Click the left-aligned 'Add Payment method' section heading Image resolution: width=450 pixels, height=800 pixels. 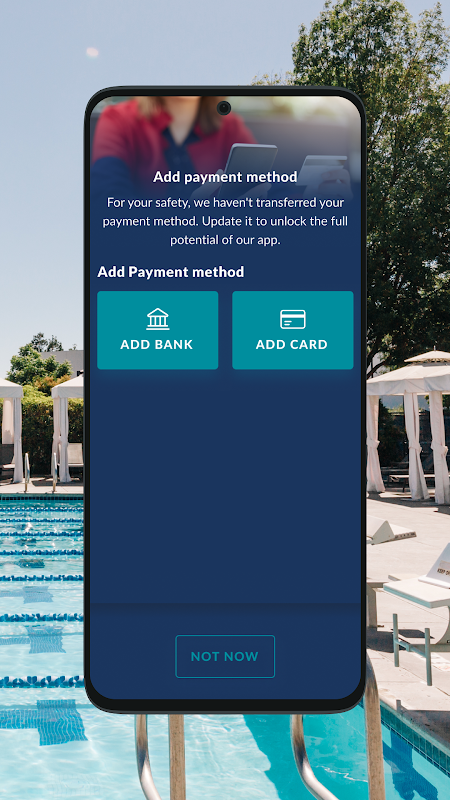tap(170, 271)
